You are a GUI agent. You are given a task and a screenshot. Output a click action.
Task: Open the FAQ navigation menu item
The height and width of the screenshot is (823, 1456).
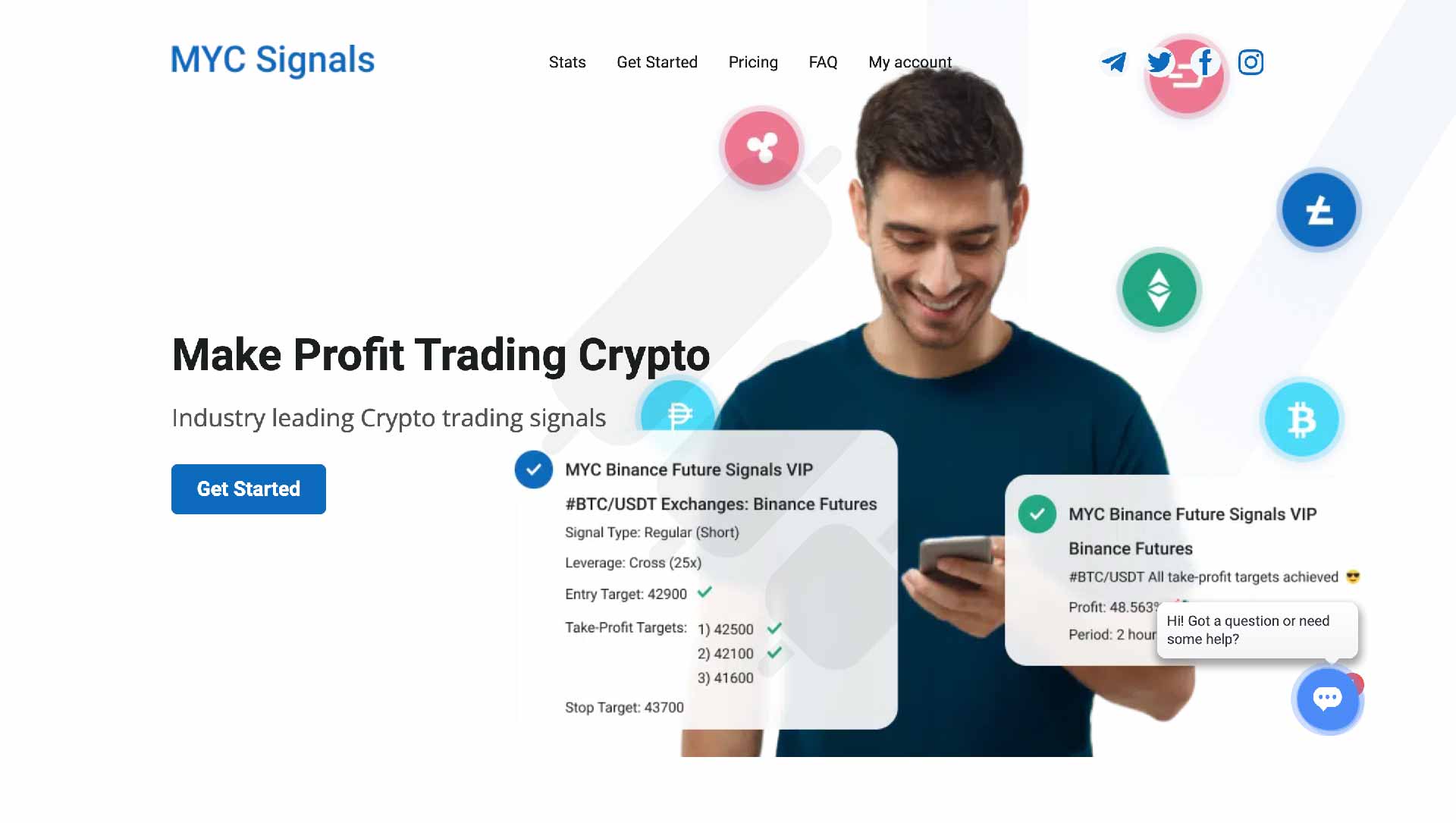pos(822,62)
